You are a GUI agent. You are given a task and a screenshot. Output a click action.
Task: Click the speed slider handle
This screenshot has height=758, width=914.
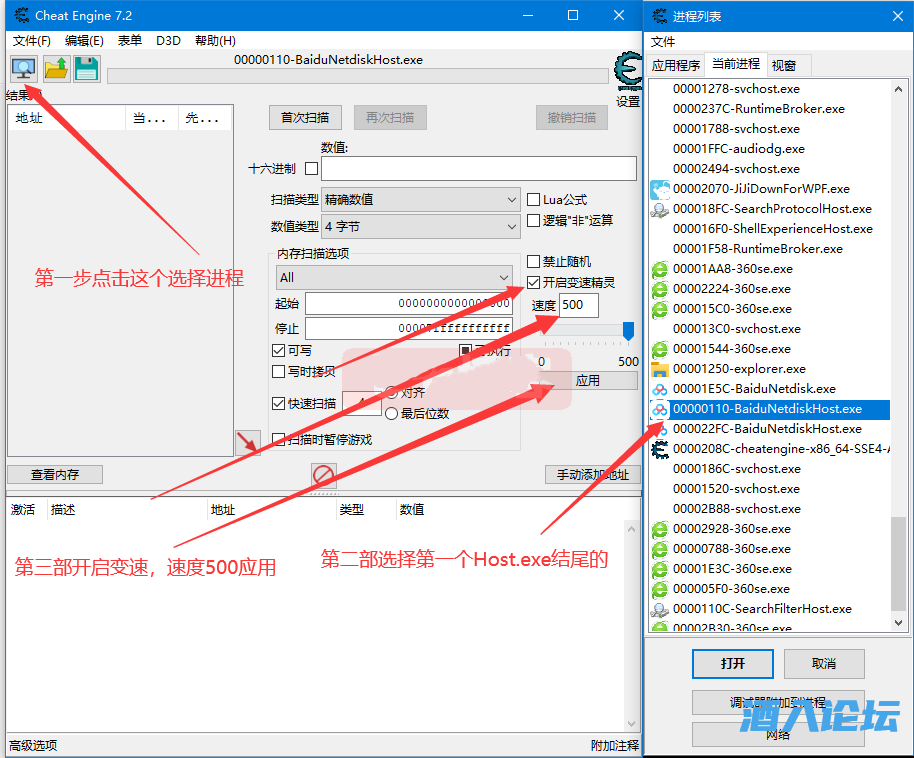click(628, 331)
